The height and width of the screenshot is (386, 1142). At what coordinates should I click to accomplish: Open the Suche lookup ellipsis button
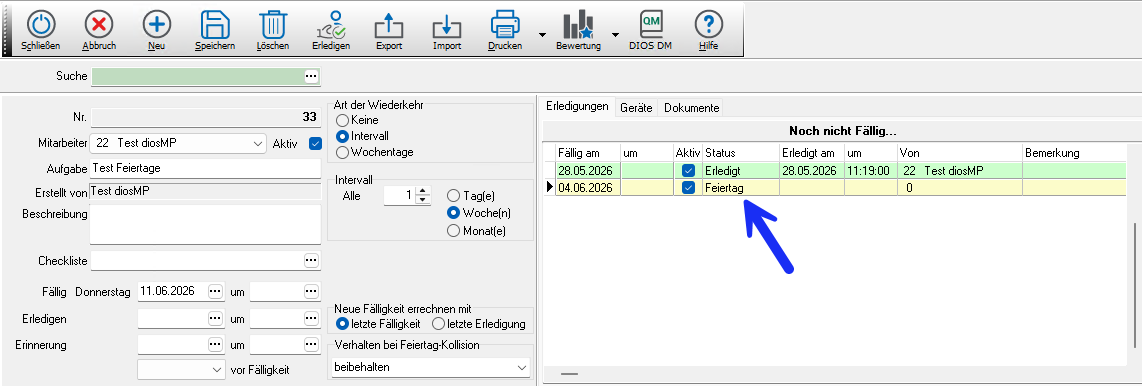(x=311, y=76)
